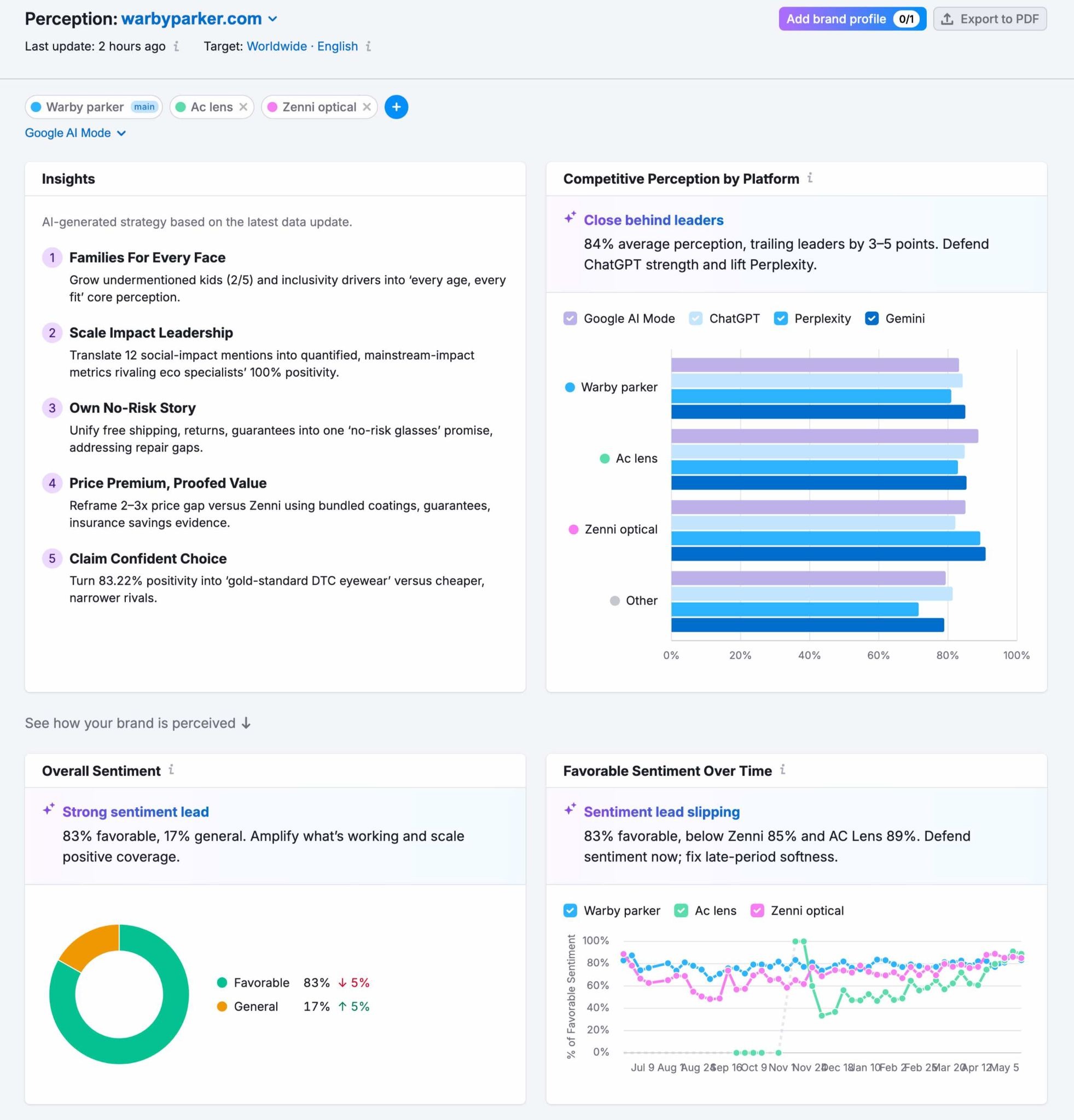Click info icon beside Overall Sentiment
The image size is (1074, 1120).
pyautogui.click(x=171, y=771)
